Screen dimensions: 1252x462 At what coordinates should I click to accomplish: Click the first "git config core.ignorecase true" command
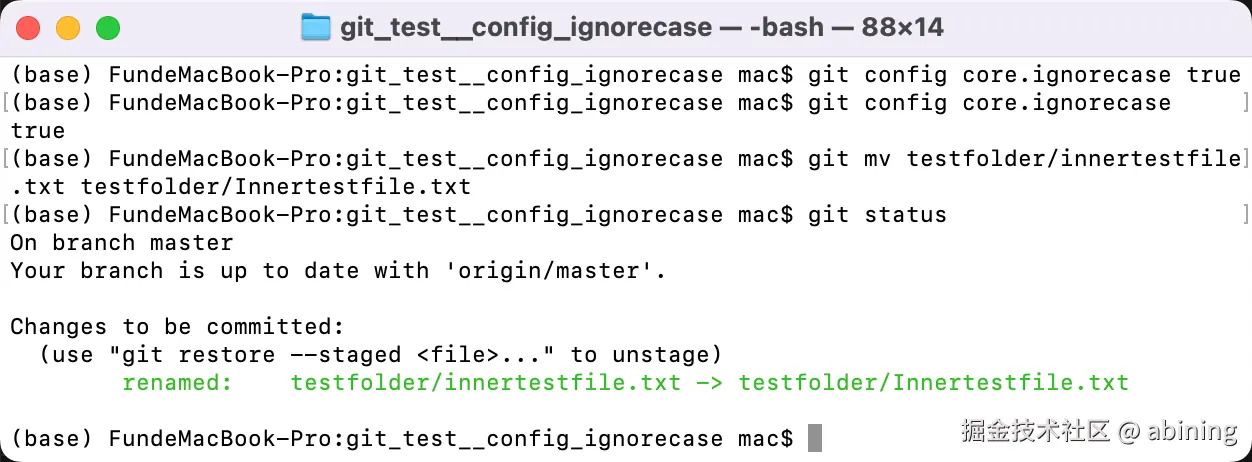click(x=1024, y=74)
